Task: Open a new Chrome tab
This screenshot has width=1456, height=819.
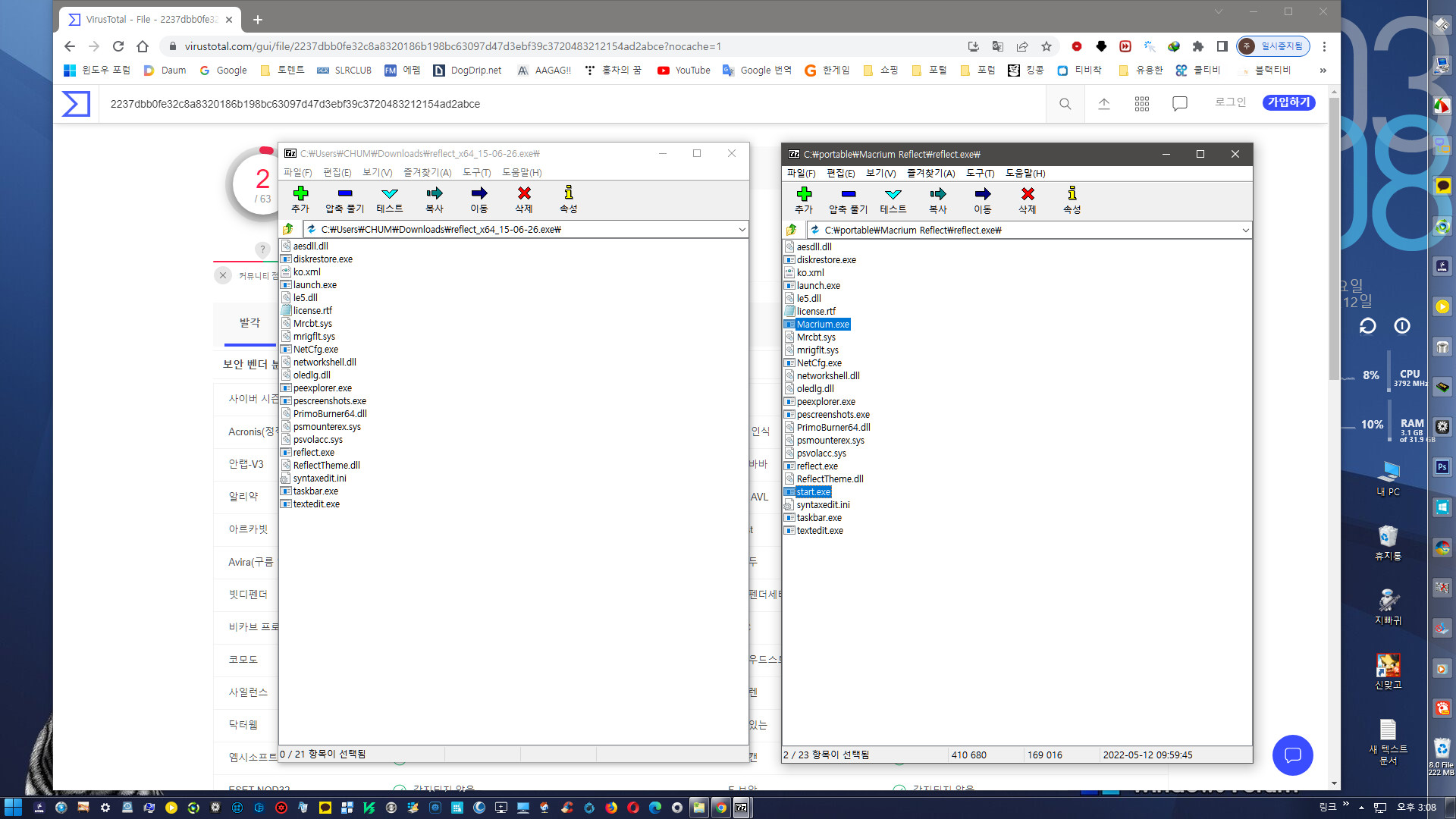Action: point(258,20)
